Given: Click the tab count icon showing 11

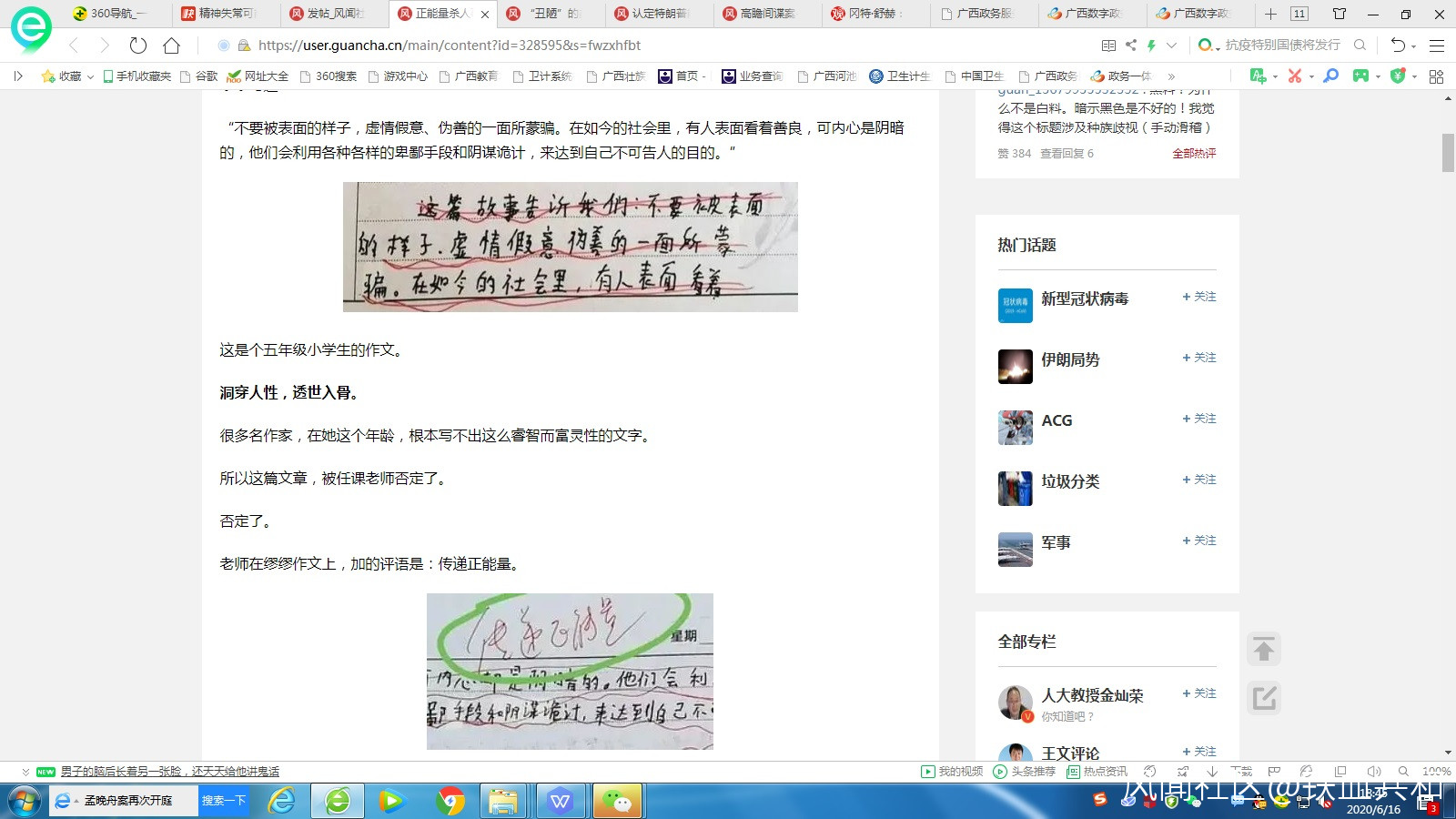Looking at the screenshot, I should (1299, 14).
